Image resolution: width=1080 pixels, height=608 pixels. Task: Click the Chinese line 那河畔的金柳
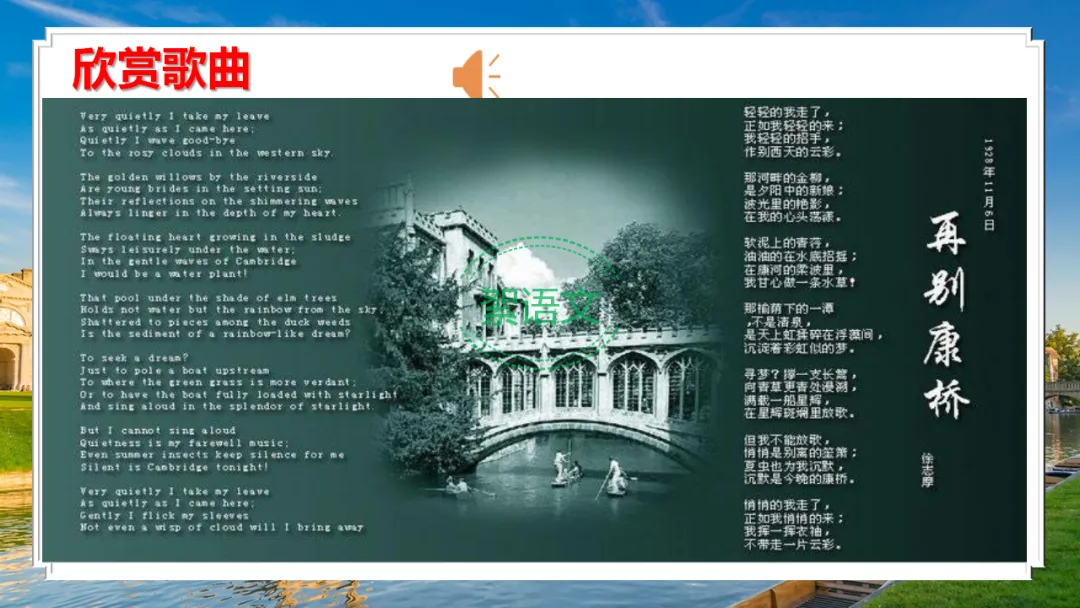(x=787, y=178)
